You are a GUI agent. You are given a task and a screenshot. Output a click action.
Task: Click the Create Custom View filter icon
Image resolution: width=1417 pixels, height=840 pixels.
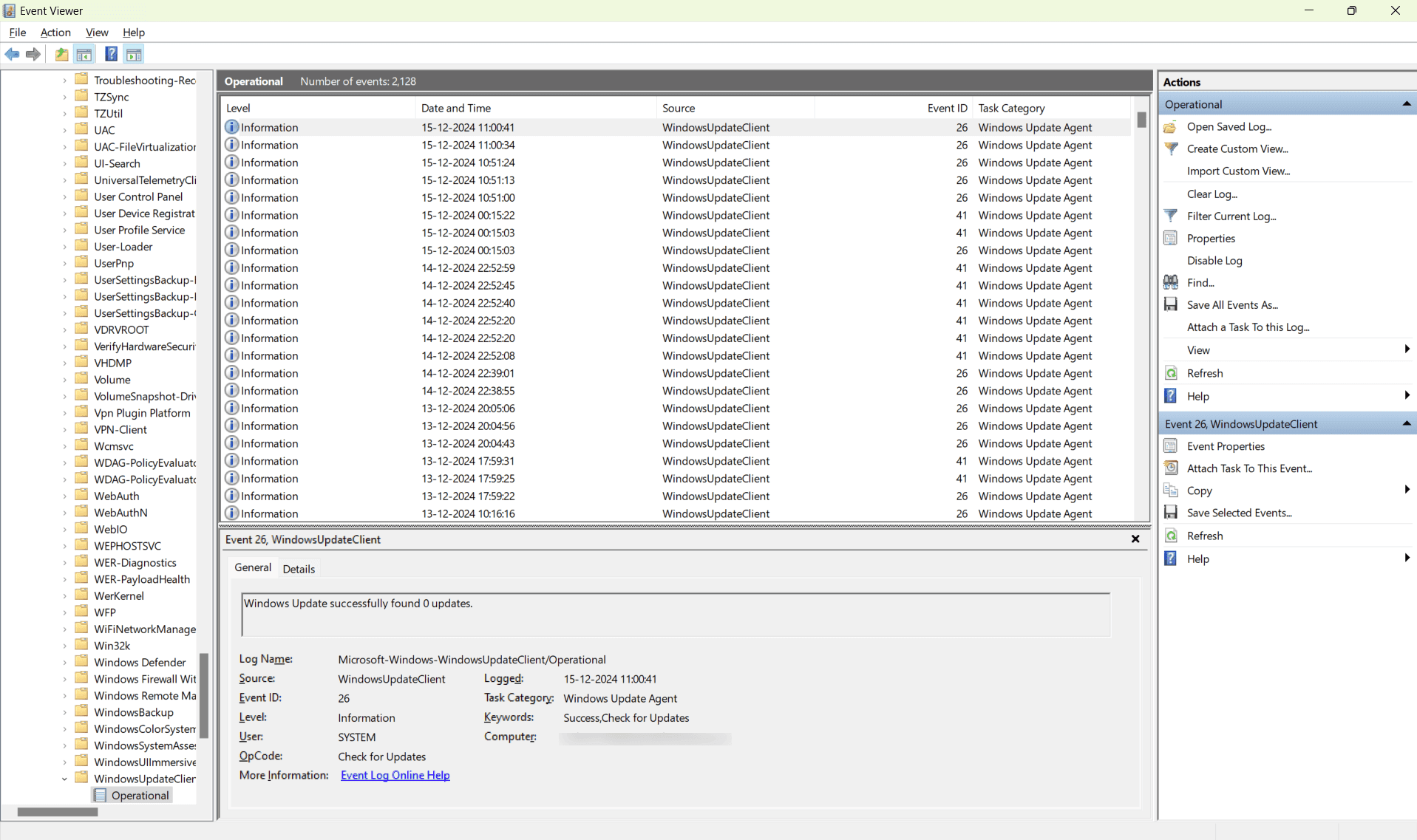1172,148
